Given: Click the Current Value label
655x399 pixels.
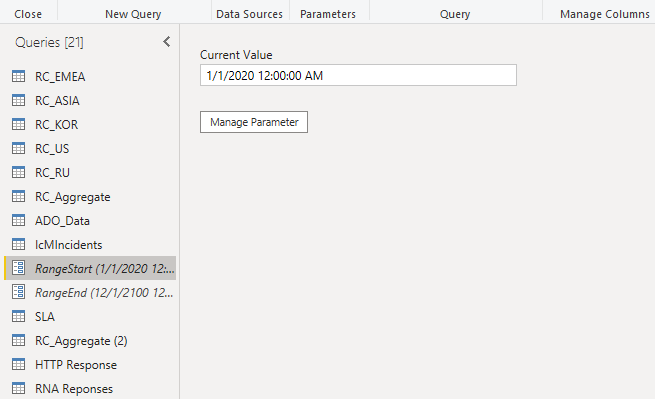Looking at the screenshot, I should pos(236,55).
